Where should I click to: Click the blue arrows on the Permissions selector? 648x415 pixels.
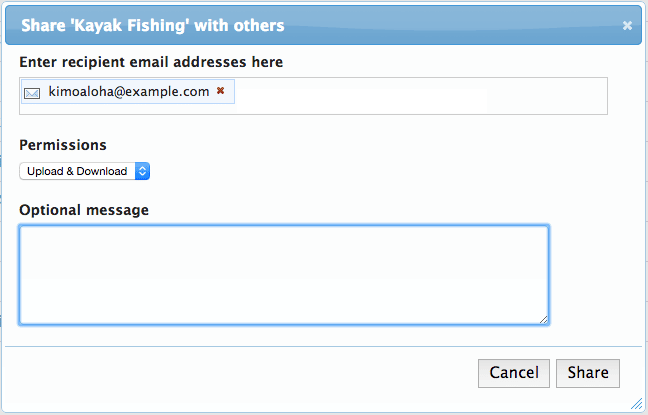pyautogui.click(x=142, y=172)
